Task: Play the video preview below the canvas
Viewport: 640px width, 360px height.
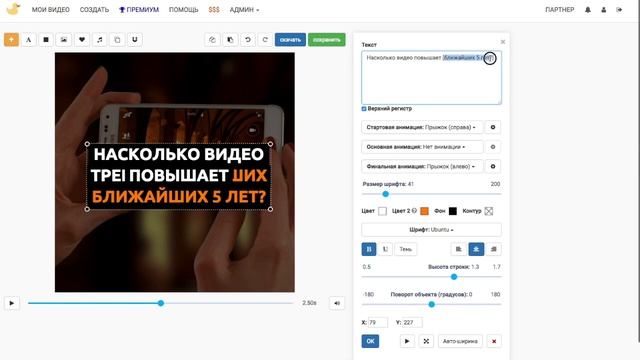Action: (12, 303)
